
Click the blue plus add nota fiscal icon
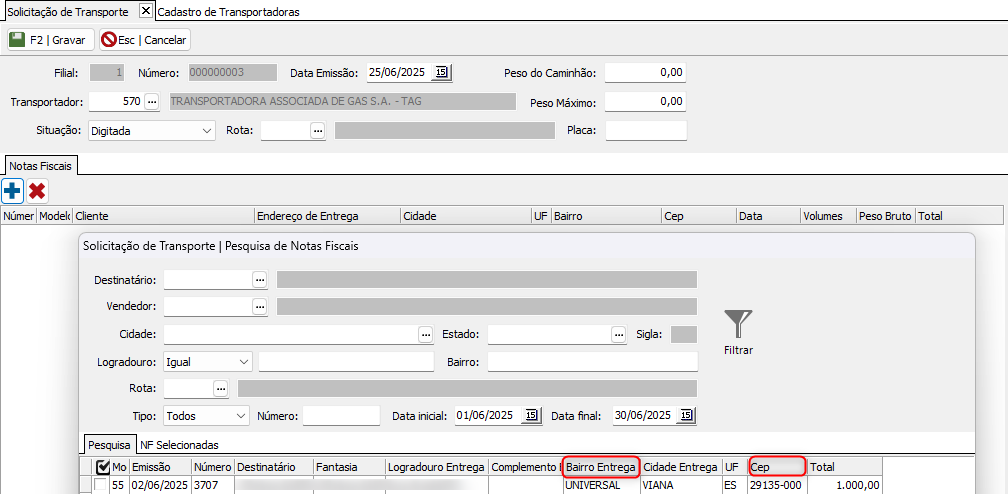[13, 190]
